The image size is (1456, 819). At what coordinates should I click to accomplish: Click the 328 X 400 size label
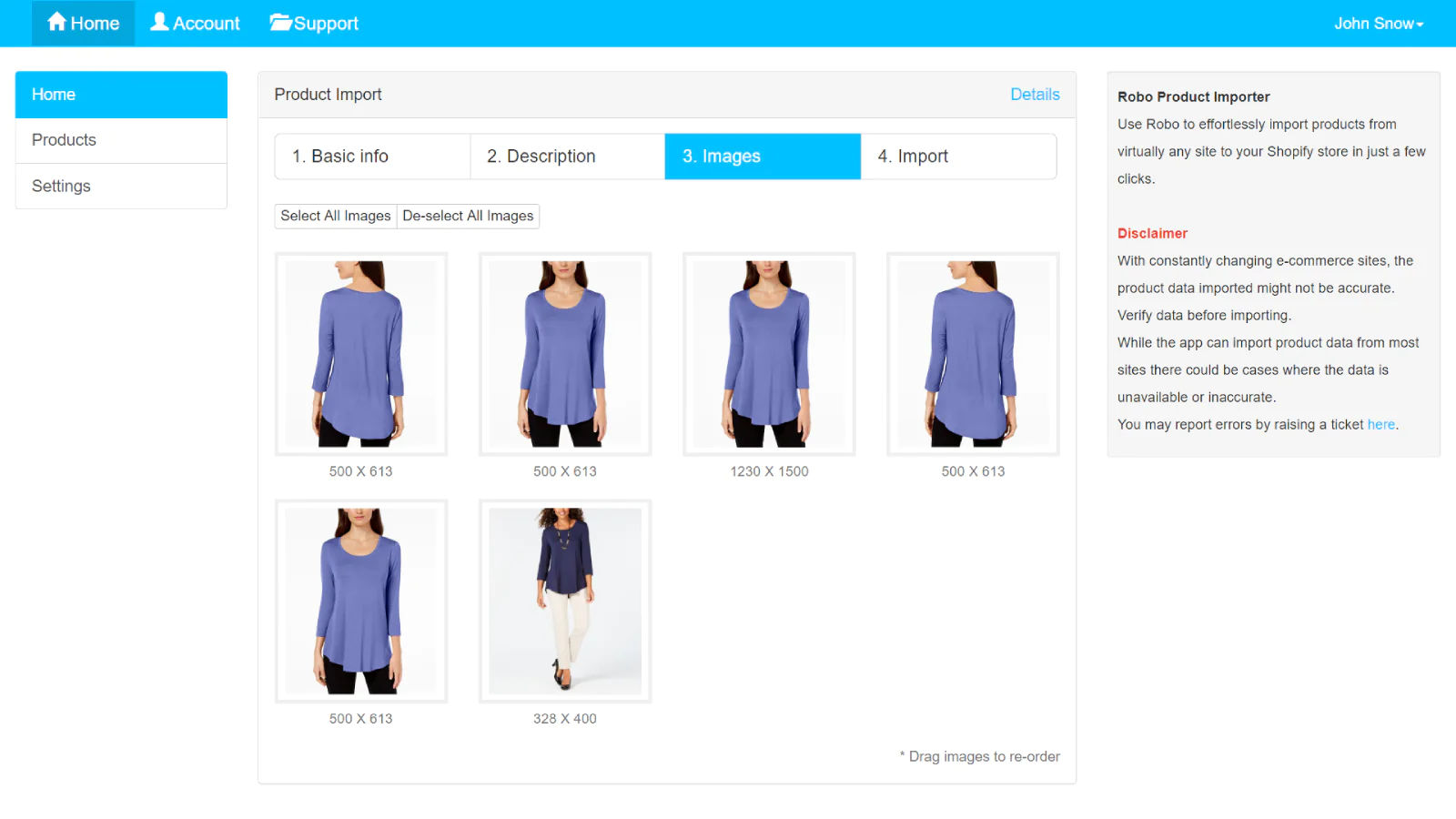click(x=565, y=719)
